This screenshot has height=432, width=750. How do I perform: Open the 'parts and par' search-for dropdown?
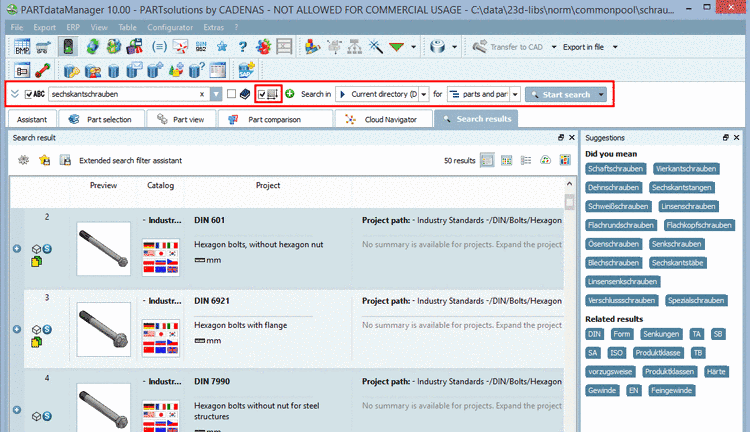[x=515, y=94]
